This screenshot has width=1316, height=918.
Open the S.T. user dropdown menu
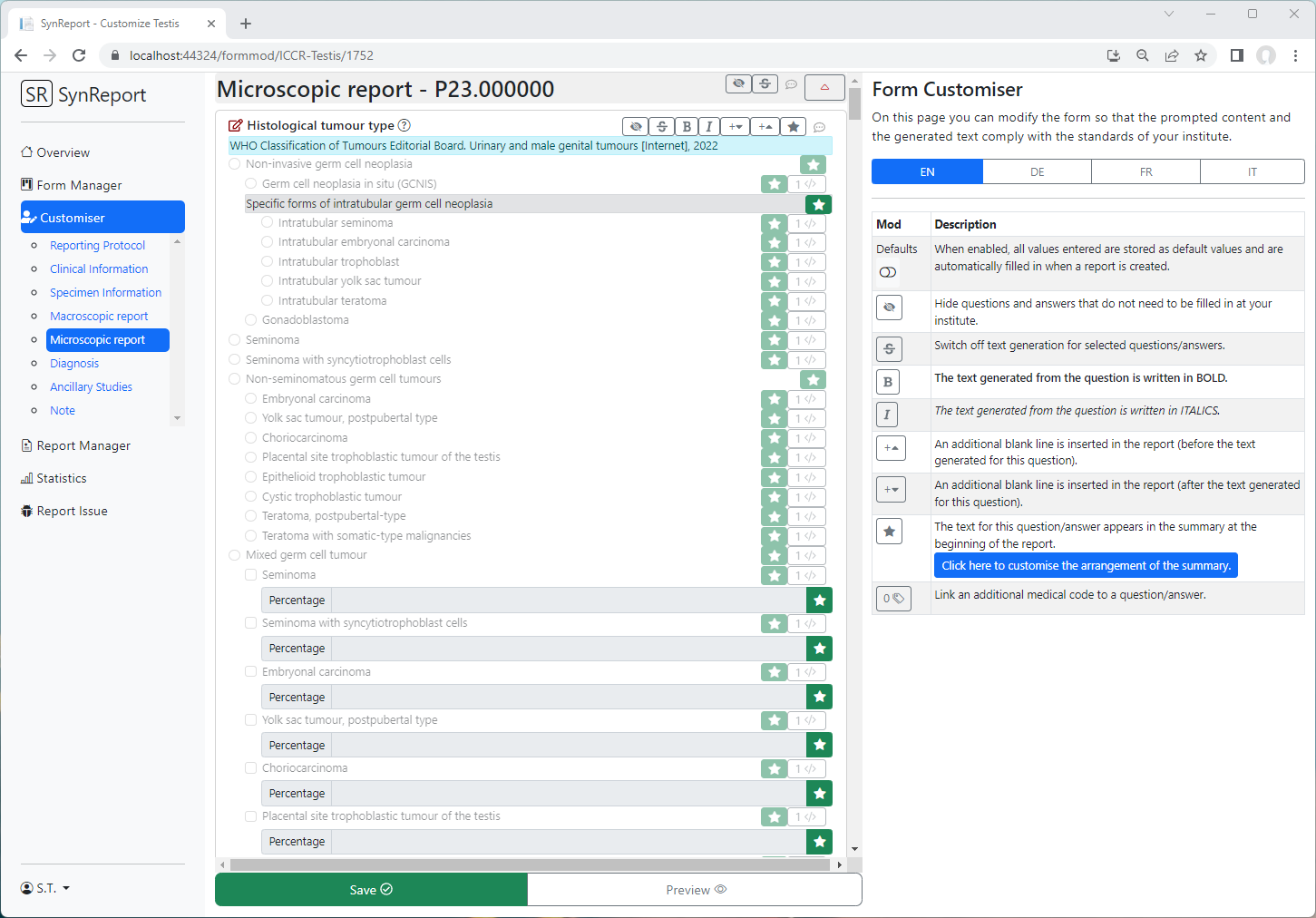pos(45,888)
